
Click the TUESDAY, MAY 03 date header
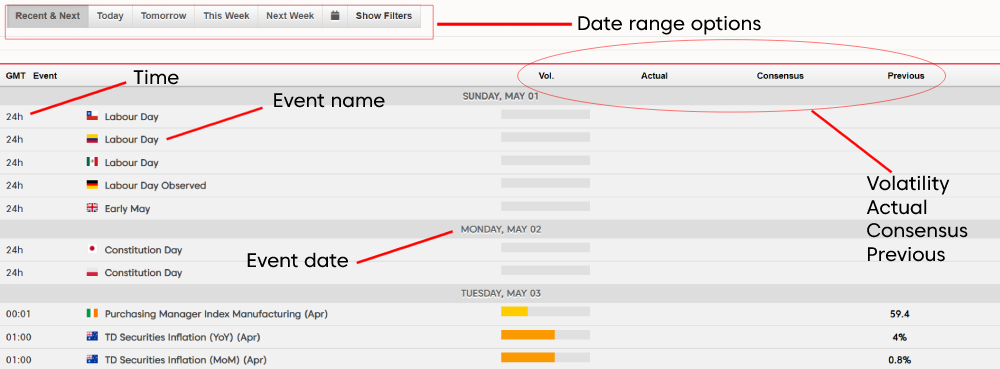501,294
